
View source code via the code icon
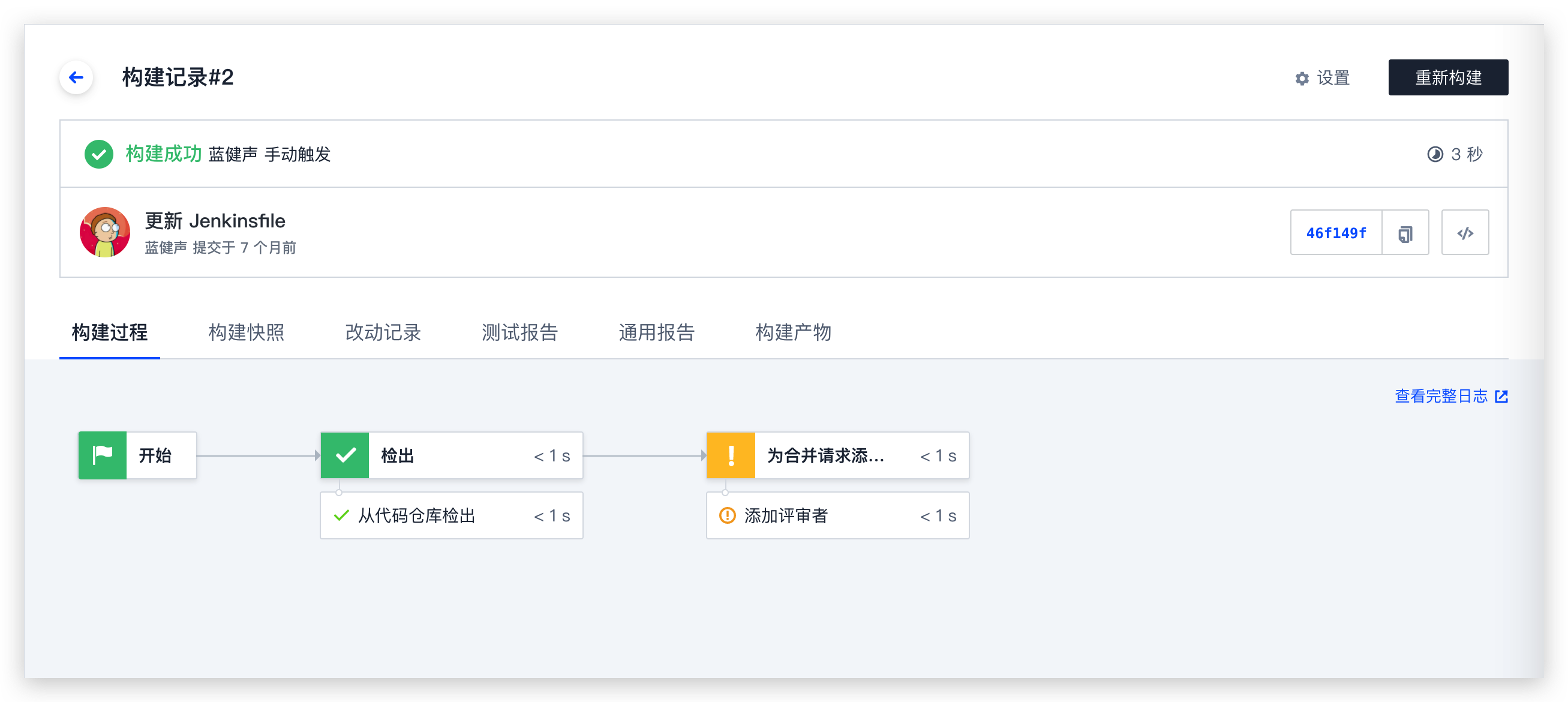pyautogui.click(x=1464, y=233)
